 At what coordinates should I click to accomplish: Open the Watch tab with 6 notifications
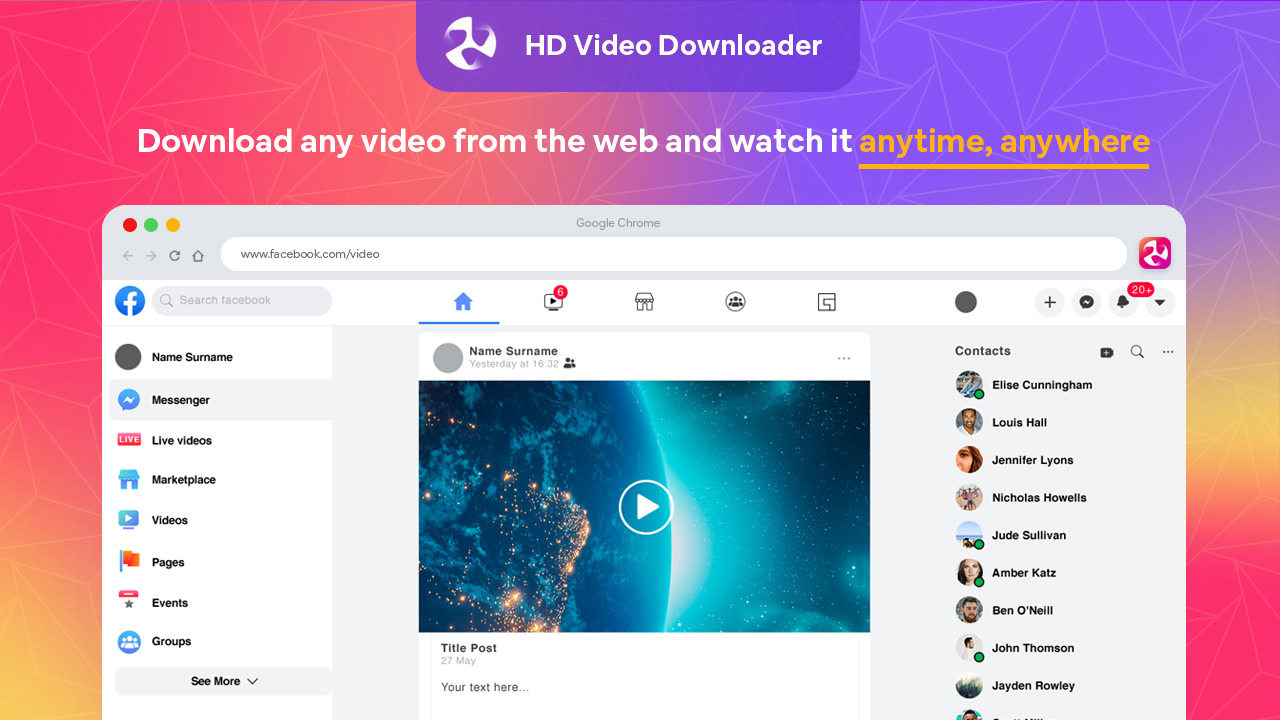pyautogui.click(x=553, y=301)
